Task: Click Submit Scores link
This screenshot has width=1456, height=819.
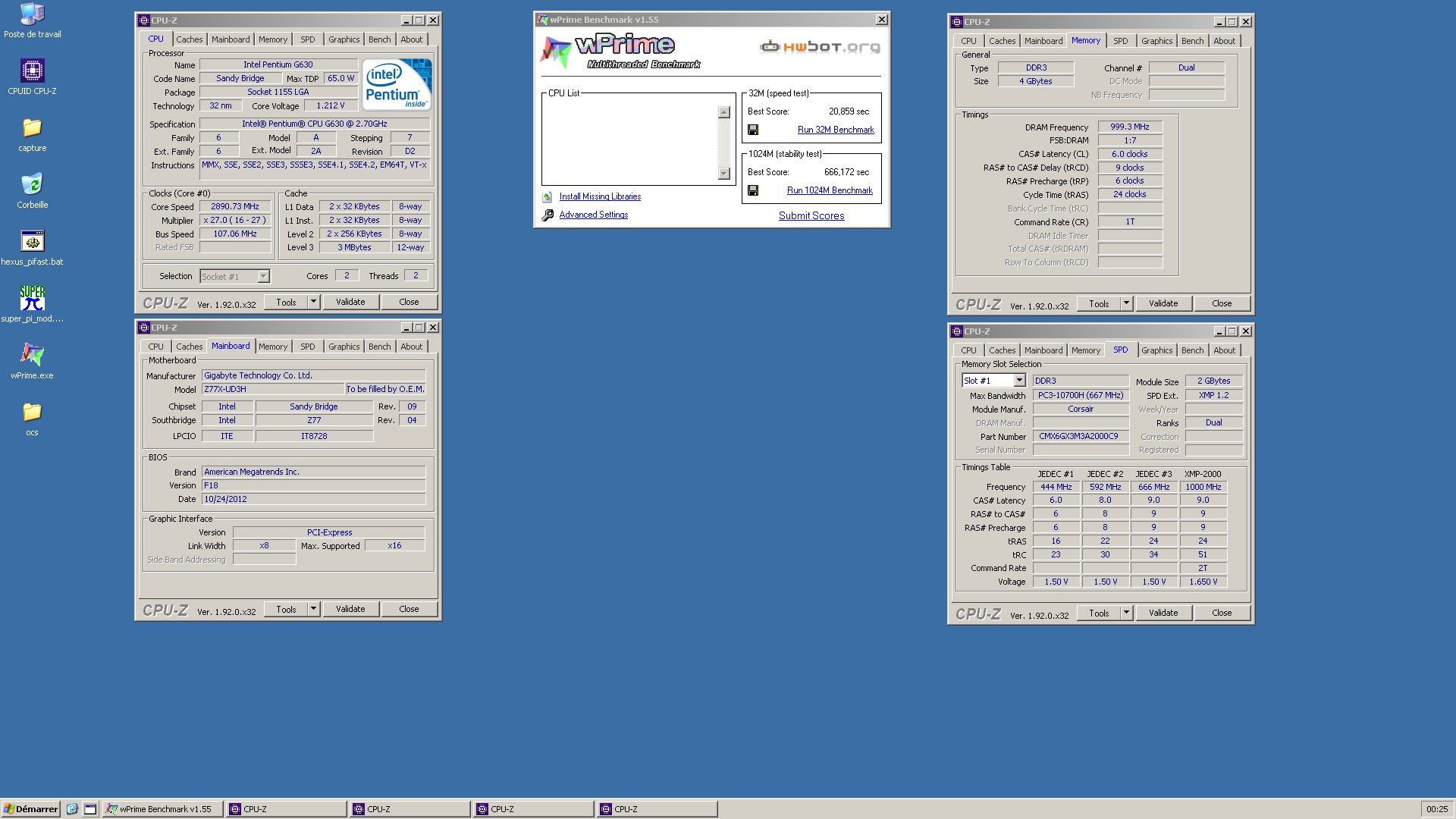Action: click(811, 216)
